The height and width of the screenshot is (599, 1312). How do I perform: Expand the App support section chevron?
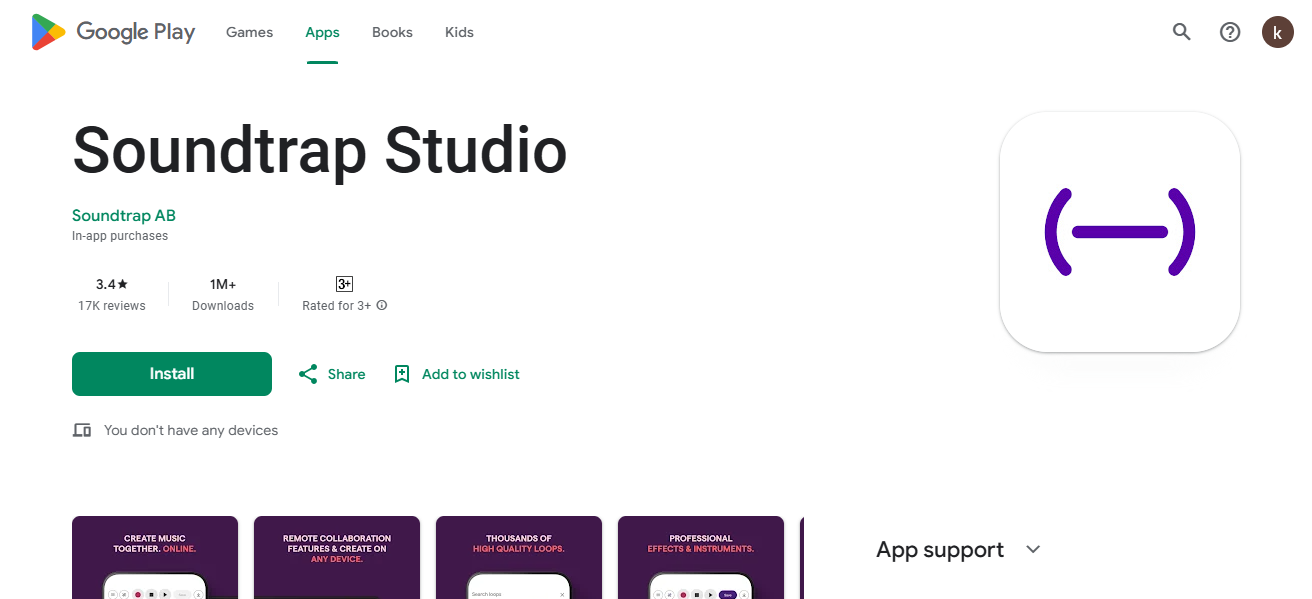(1033, 550)
